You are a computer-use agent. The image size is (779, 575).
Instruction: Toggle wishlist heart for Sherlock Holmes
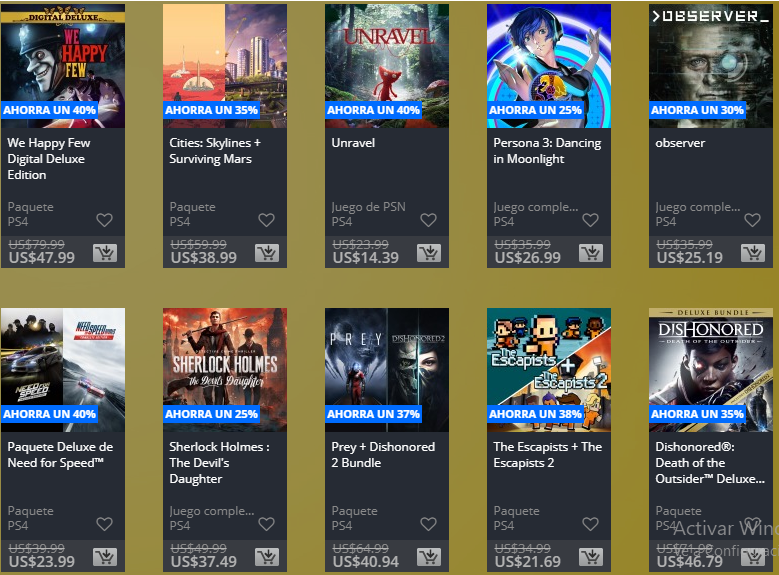(266, 524)
